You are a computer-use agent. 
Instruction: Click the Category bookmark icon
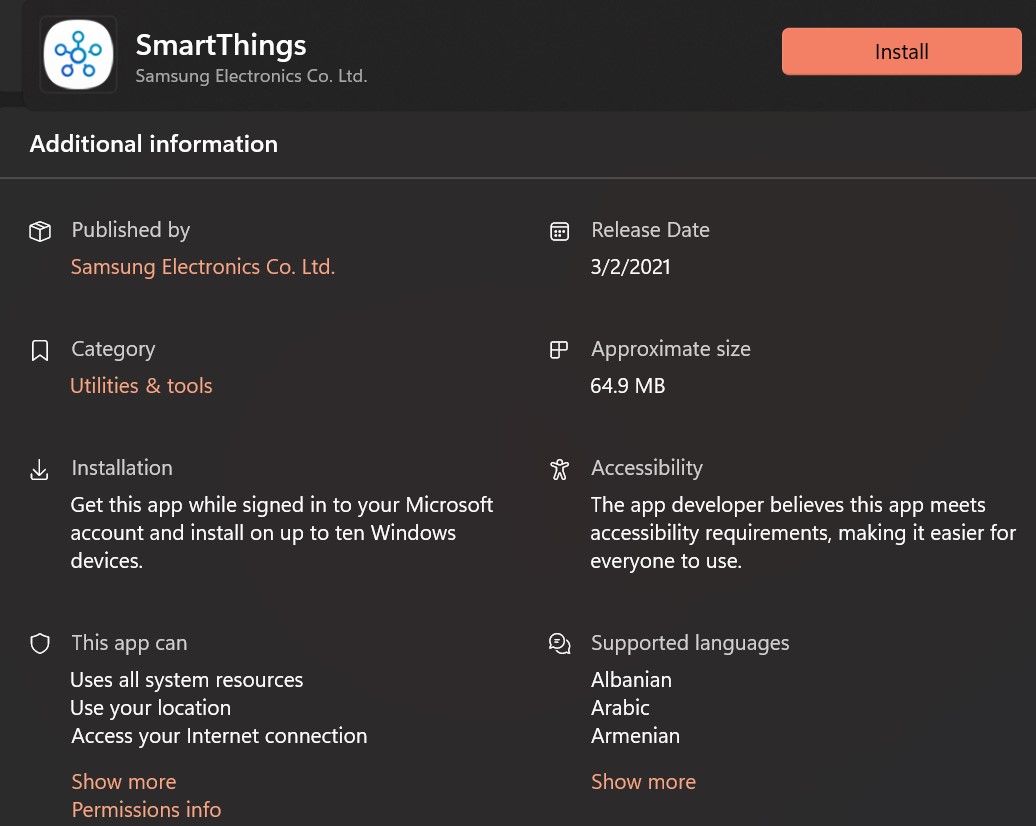pyautogui.click(x=40, y=350)
